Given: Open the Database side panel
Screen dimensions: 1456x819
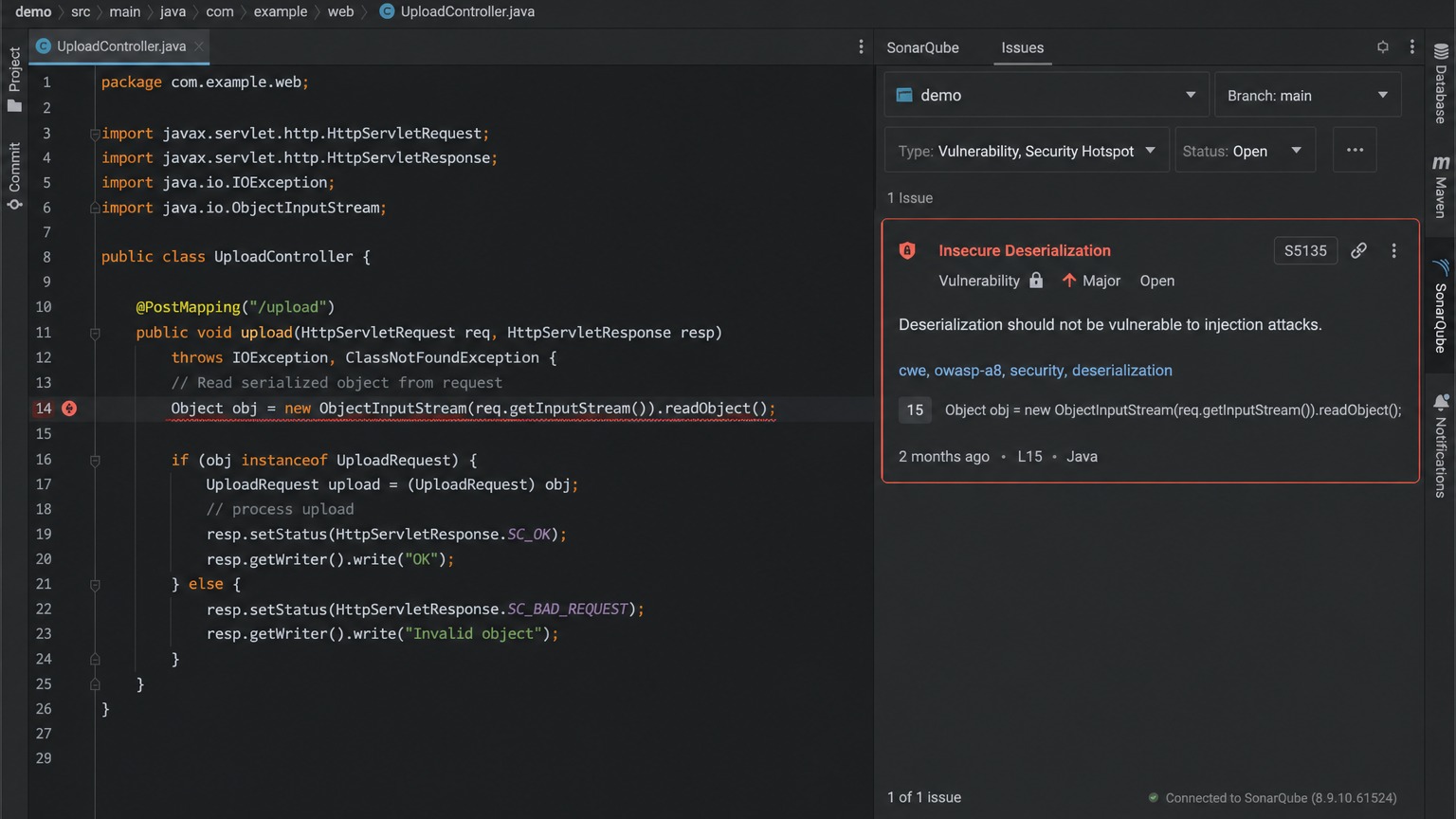Looking at the screenshot, I should 1441,84.
